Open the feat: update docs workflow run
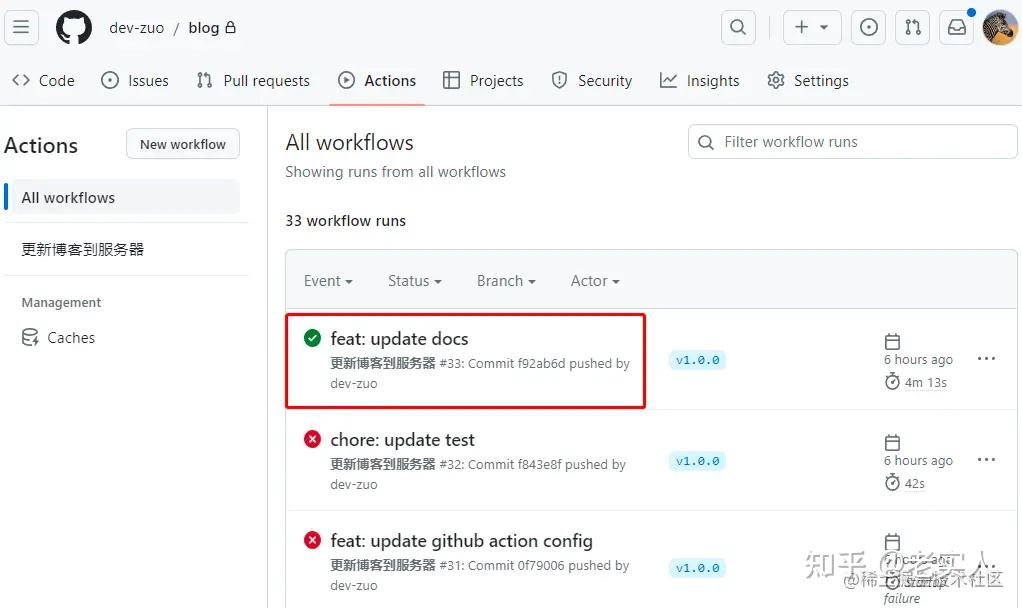The width and height of the screenshot is (1022, 608). click(400, 338)
